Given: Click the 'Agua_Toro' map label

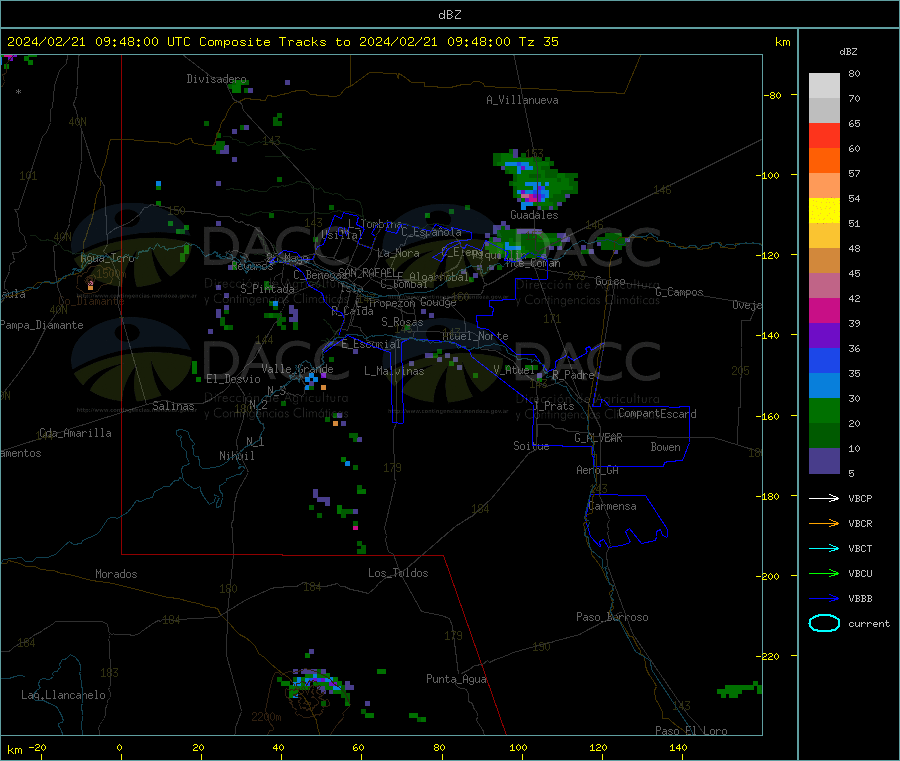Looking at the screenshot, I should [107, 258].
